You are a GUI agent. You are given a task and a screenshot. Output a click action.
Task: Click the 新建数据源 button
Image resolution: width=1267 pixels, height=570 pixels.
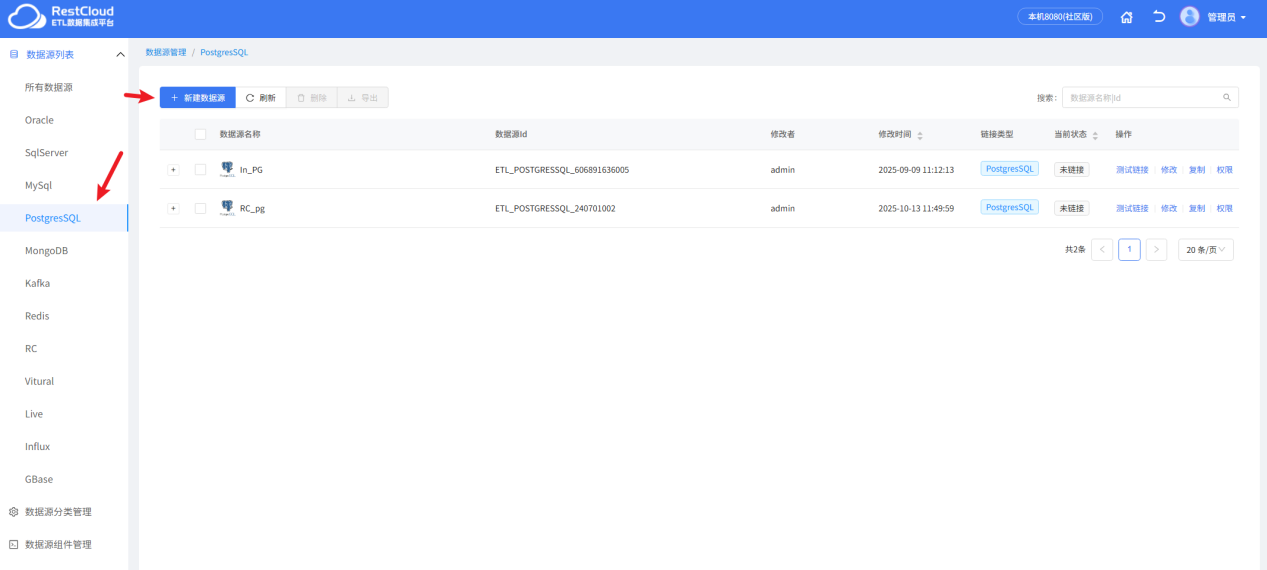(198, 98)
